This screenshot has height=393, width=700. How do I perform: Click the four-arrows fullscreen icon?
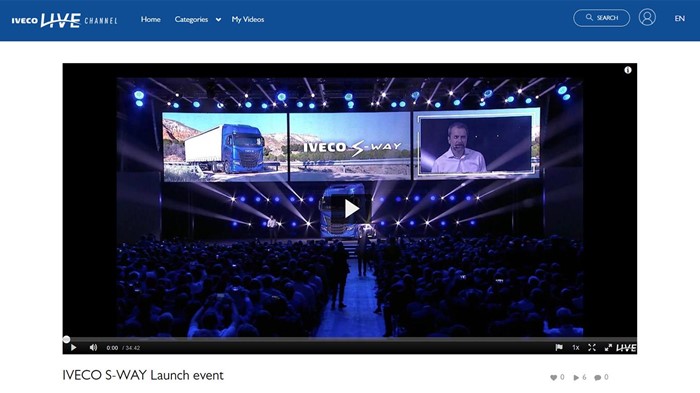point(592,347)
